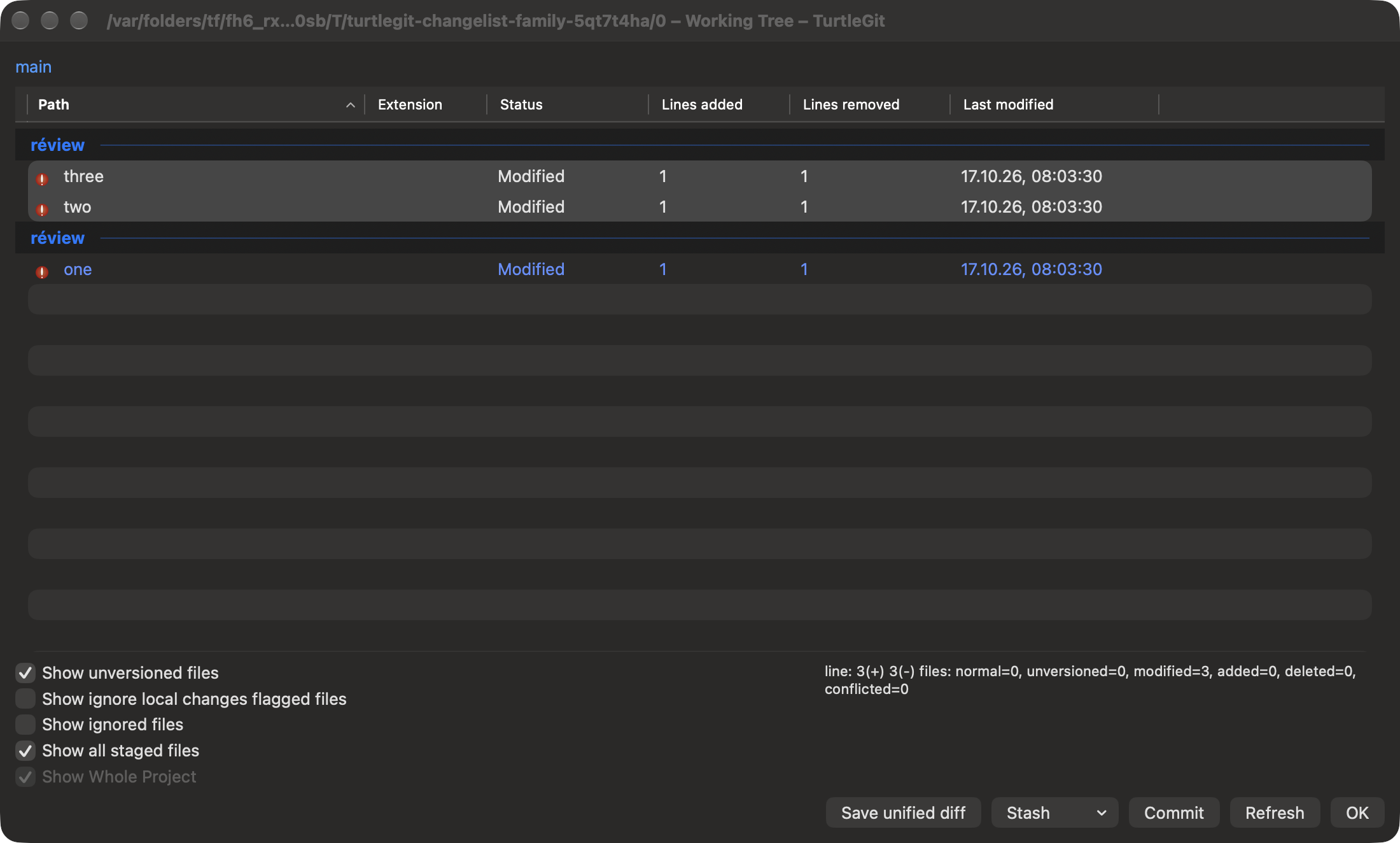Click the Path column sort arrow
The width and height of the screenshot is (1400, 843).
350,105
